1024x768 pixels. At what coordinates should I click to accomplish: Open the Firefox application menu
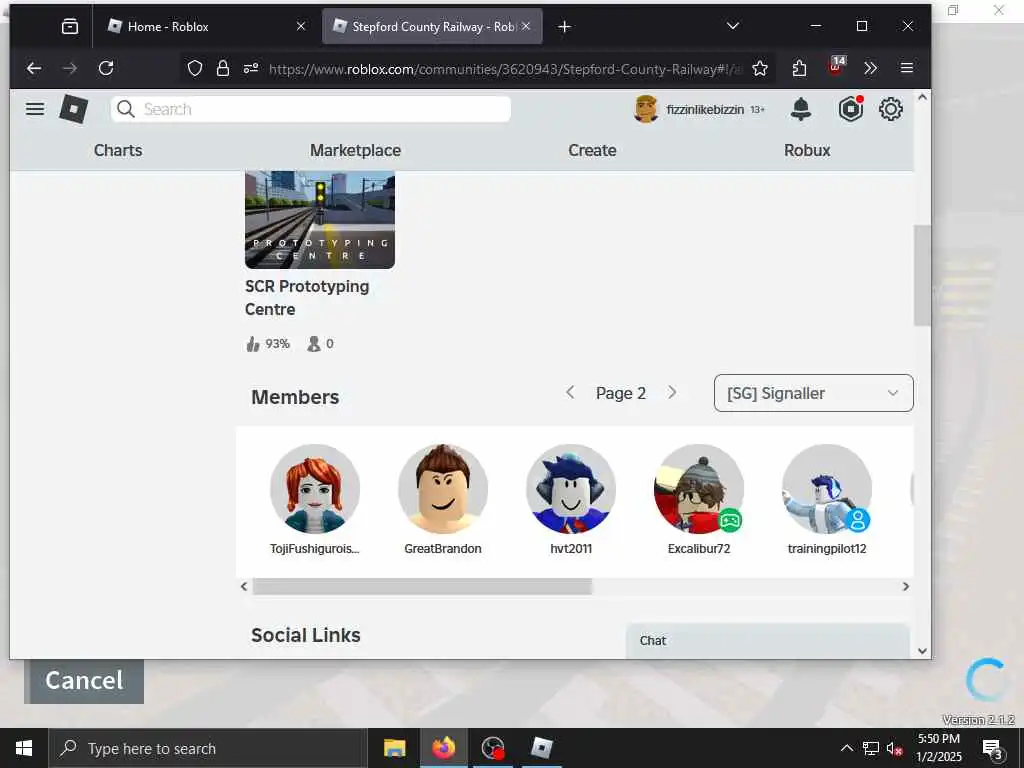tap(906, 68)
